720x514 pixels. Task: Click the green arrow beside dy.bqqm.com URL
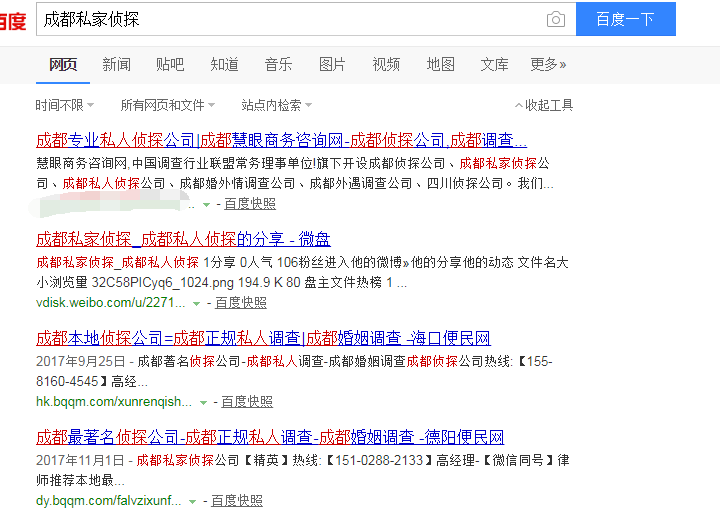tap(193, 502)
